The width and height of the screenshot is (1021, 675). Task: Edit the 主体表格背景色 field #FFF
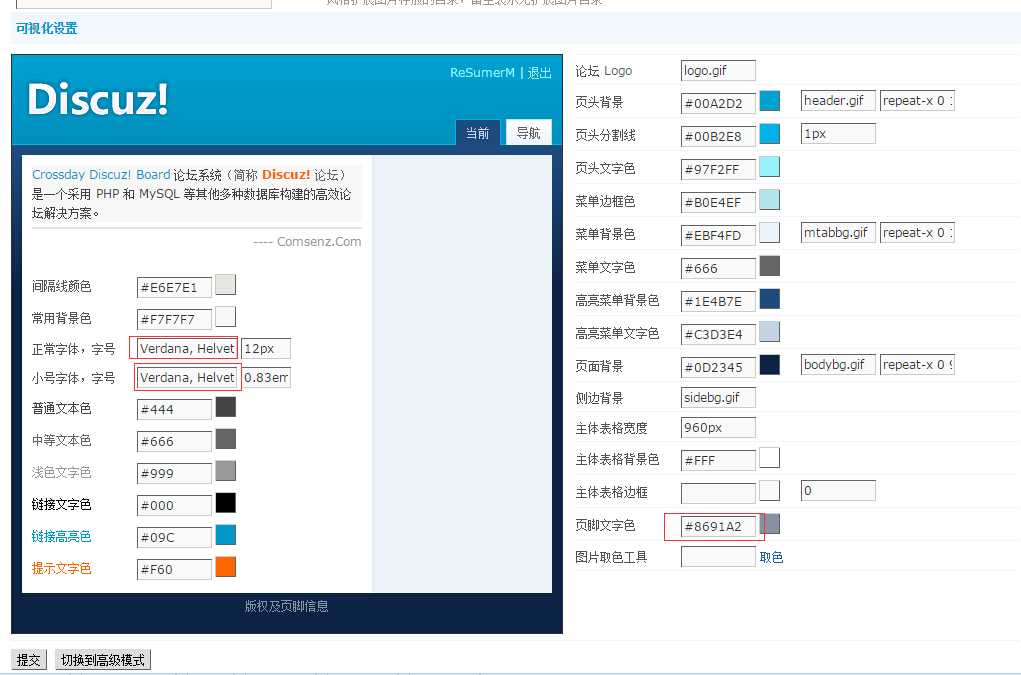(x=718, y=460)
